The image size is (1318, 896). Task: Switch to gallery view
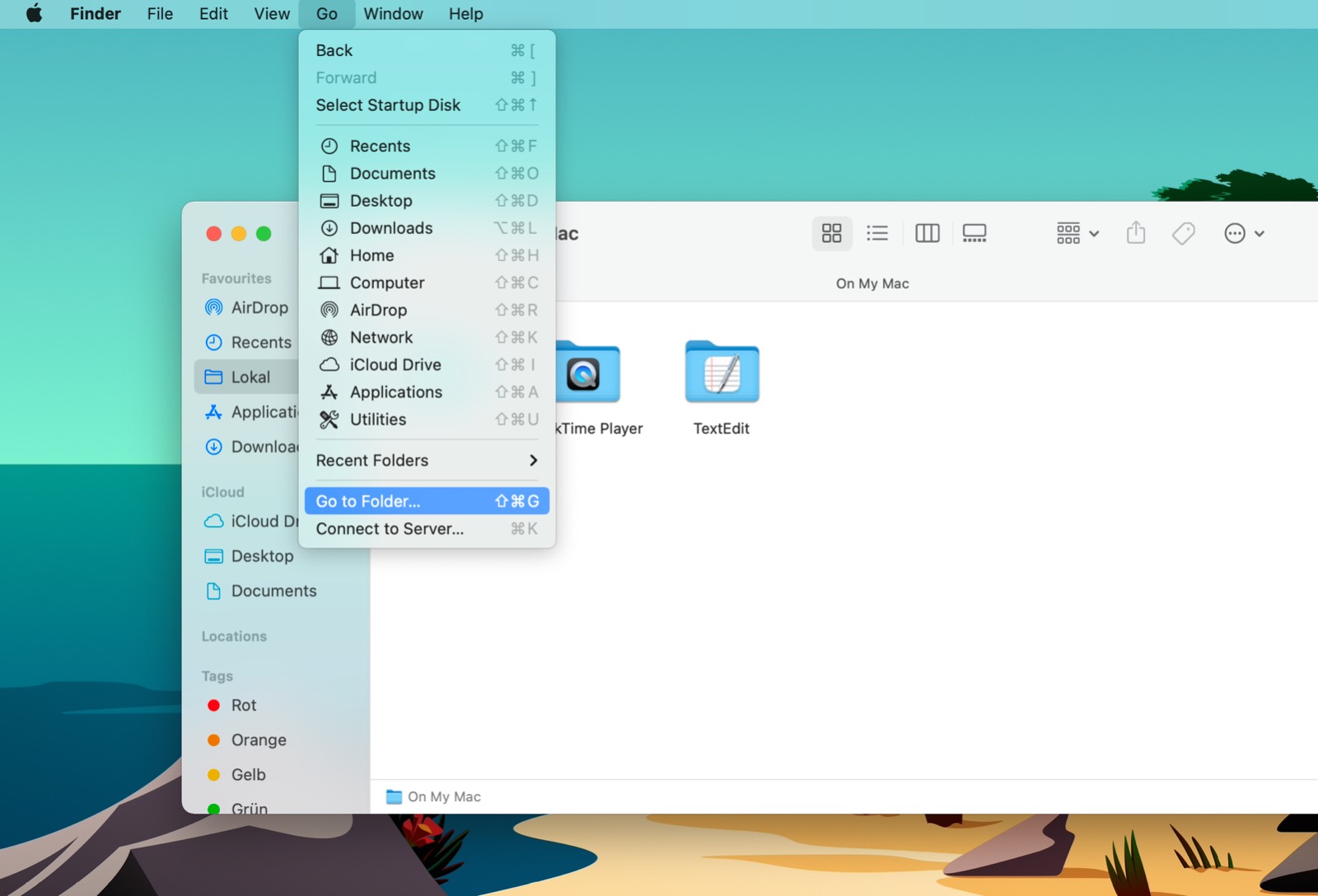tap(974, 233)
